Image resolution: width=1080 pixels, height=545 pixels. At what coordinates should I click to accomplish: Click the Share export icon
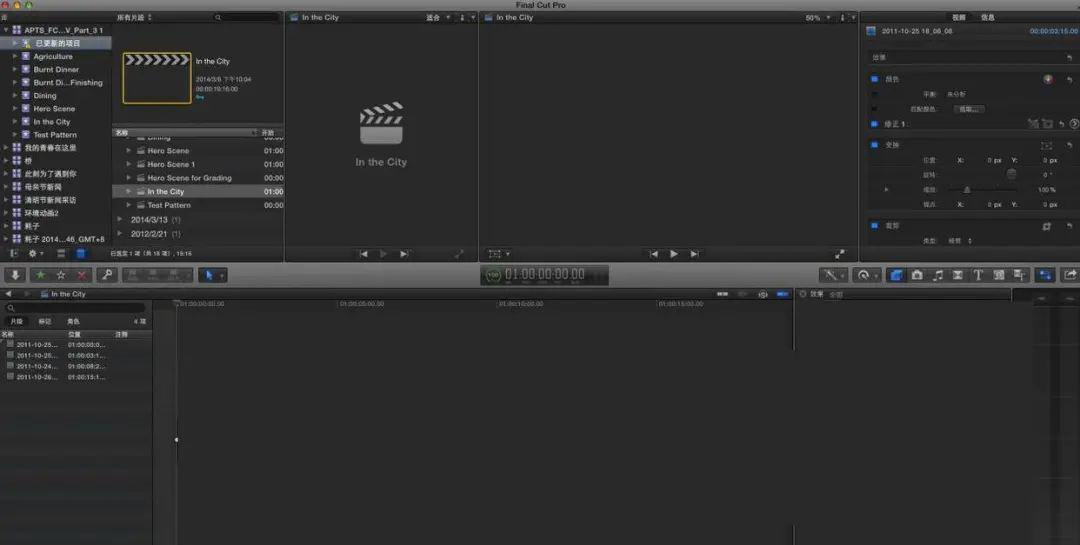click(1070, 275)
